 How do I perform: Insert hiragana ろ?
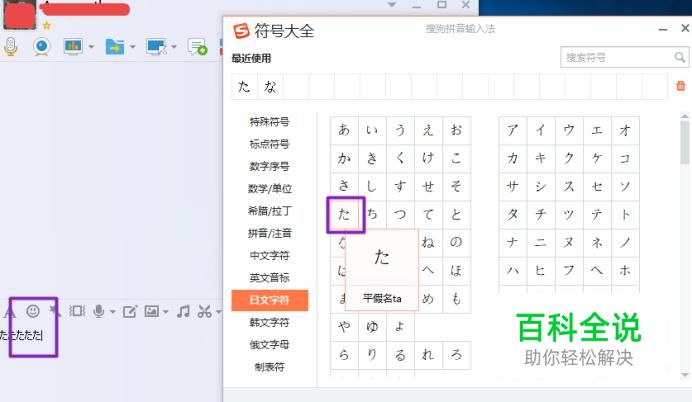pos(456,355)
